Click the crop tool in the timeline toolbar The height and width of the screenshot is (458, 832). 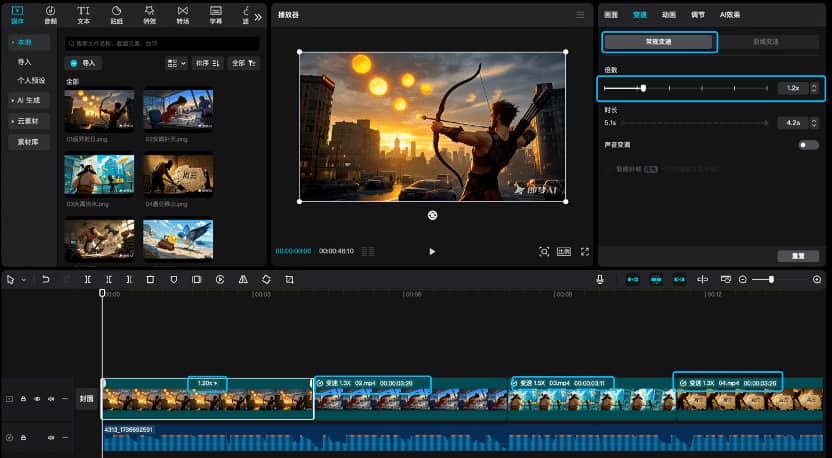tap(289, 280)
